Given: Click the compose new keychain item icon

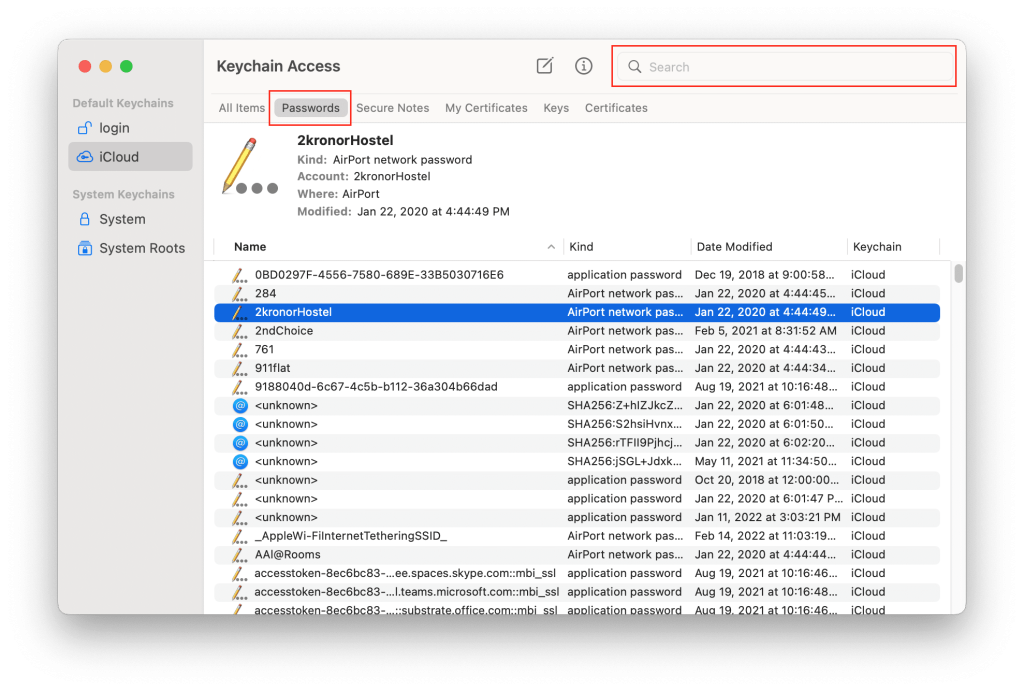Looking at the screenshot, I should [545, 66].
